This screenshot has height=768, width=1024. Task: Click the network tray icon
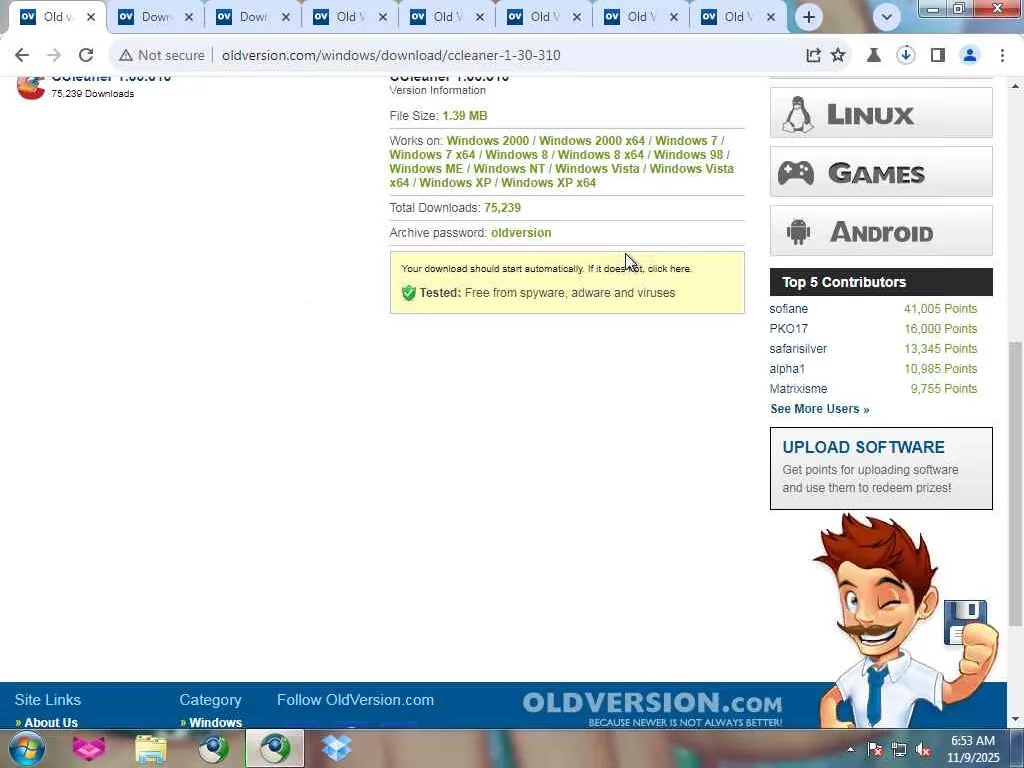[899, 750]
